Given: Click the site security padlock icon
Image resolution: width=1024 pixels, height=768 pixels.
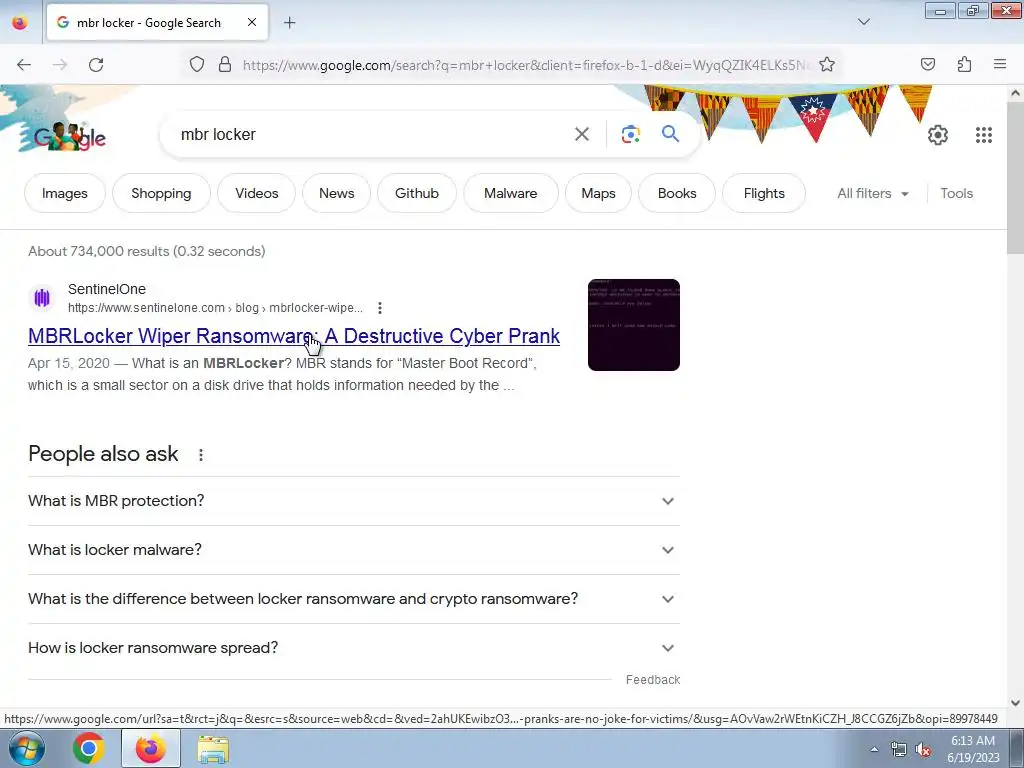Looking at the screenshot, I should (225, 65).
